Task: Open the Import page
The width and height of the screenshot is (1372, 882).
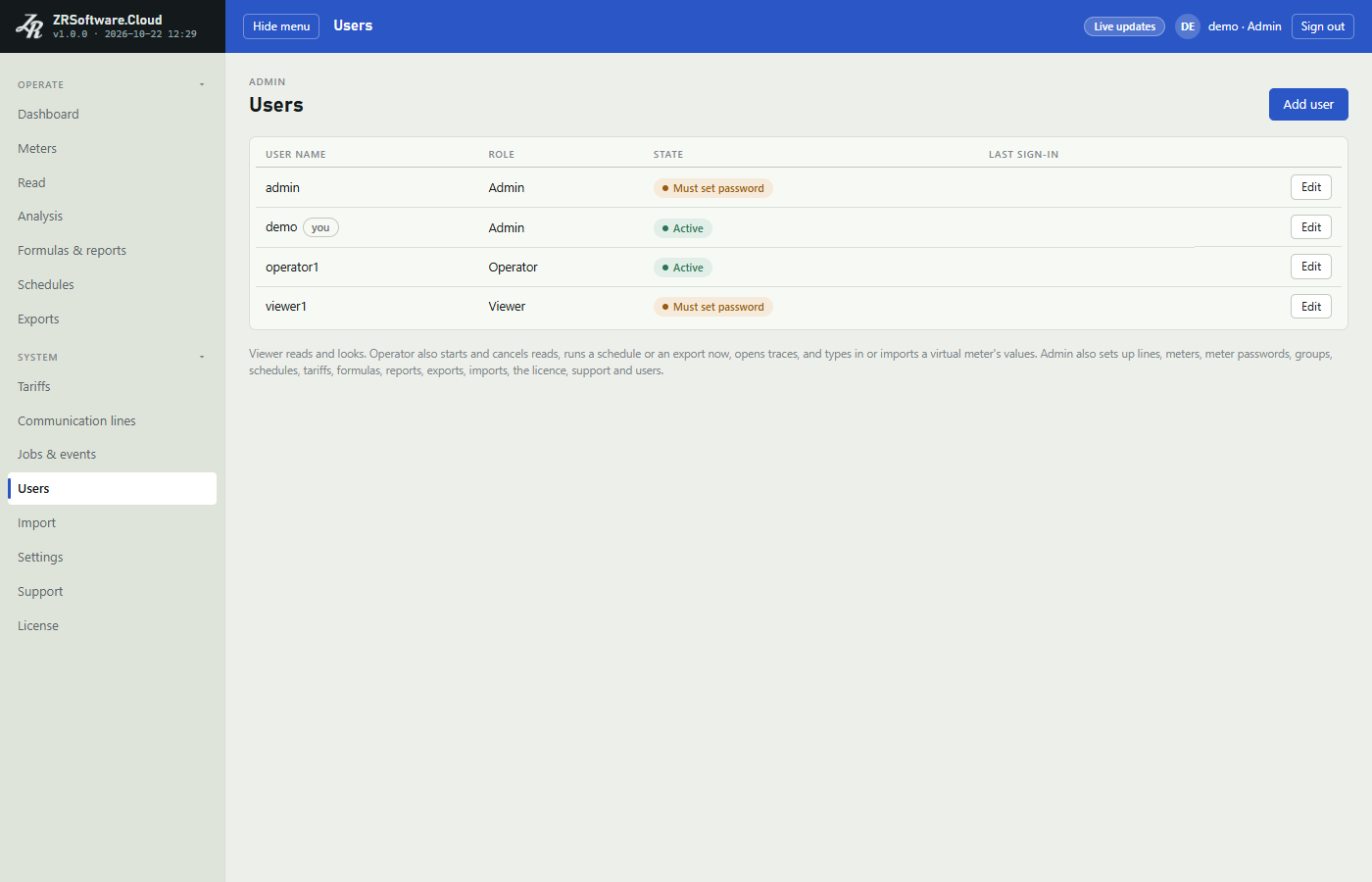Action: click(112, 523)
